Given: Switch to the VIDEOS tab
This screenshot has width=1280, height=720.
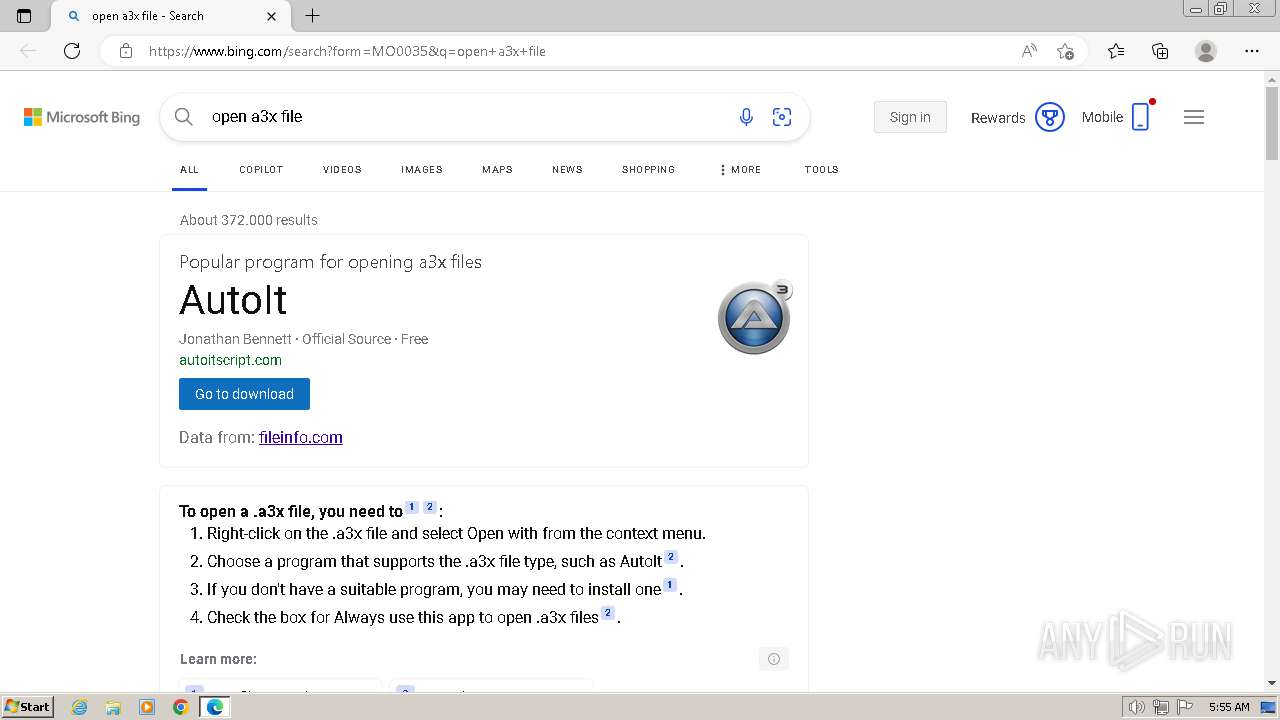Looking at the screenshot, I should (x=342, y=170).
